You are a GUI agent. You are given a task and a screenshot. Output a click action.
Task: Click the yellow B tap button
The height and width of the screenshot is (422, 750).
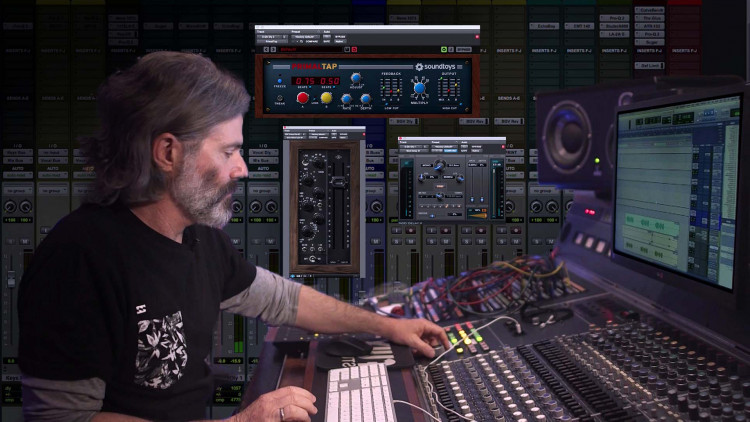tap(327, 98)
